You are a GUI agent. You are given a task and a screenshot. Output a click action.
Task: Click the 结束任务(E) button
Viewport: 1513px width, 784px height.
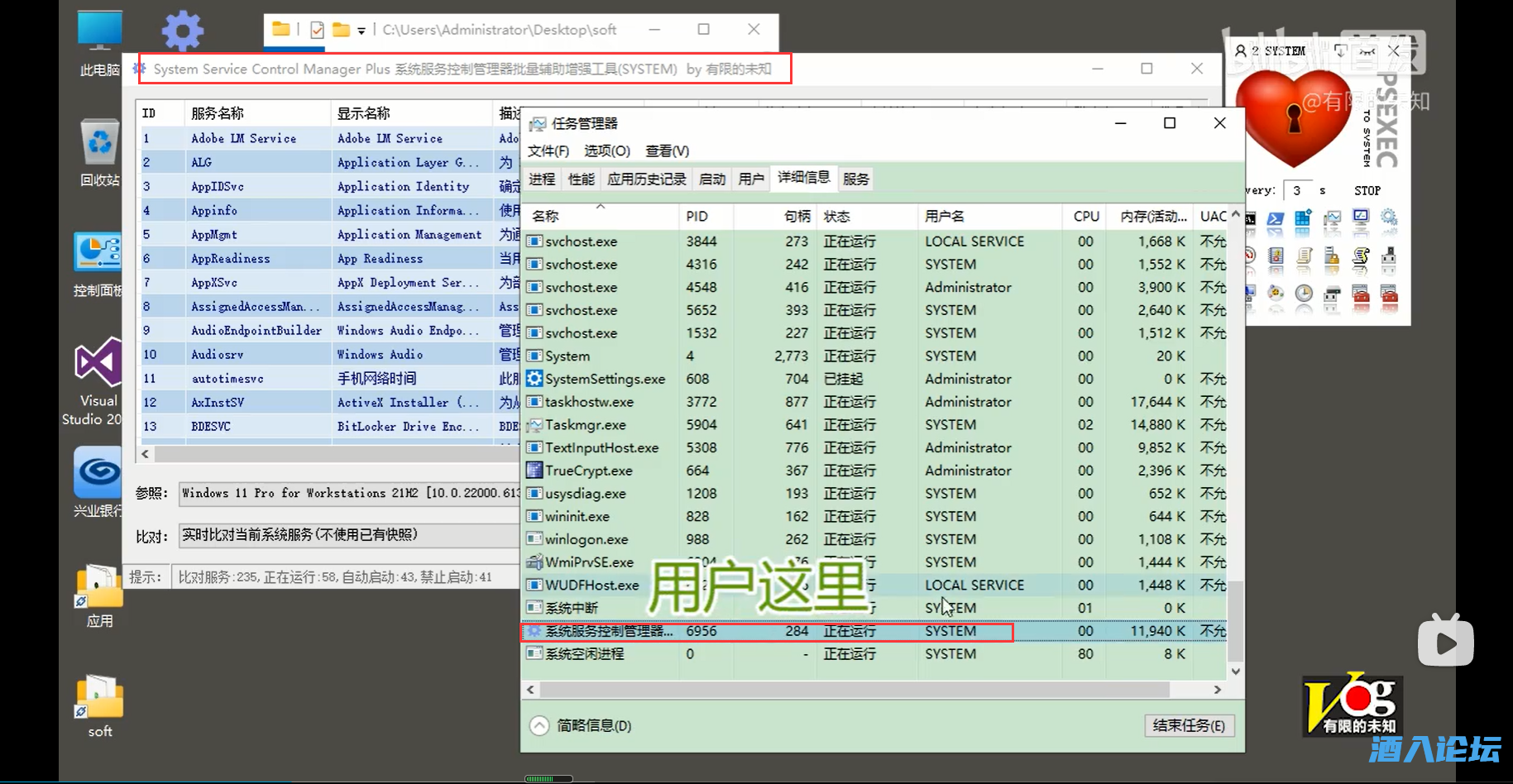(1188, 725)
